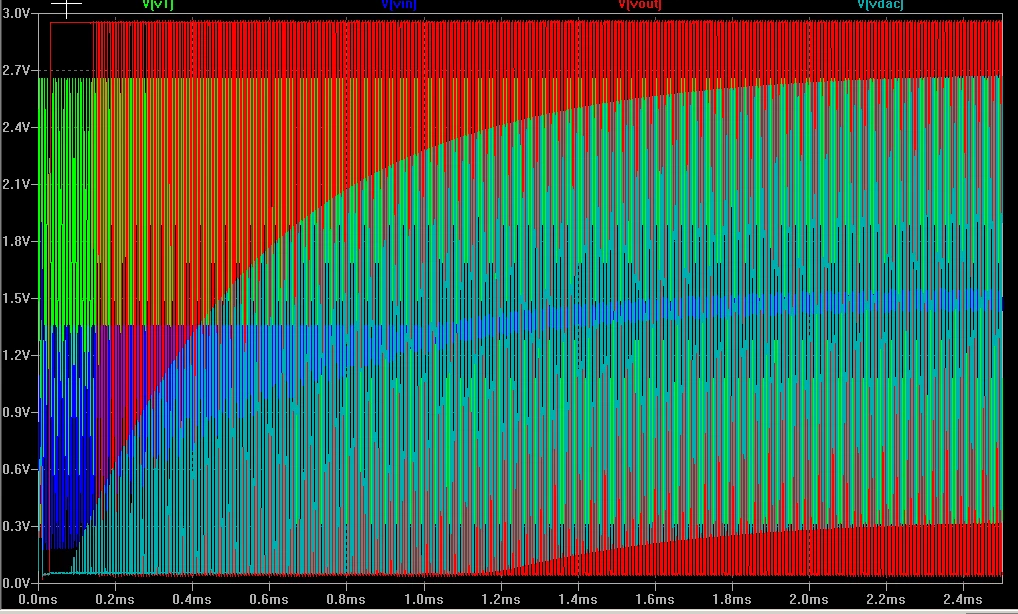Click the 2.4ms time axis label
The width and height of the screenshot is (1018, 614).
click(x=963, y=599)
